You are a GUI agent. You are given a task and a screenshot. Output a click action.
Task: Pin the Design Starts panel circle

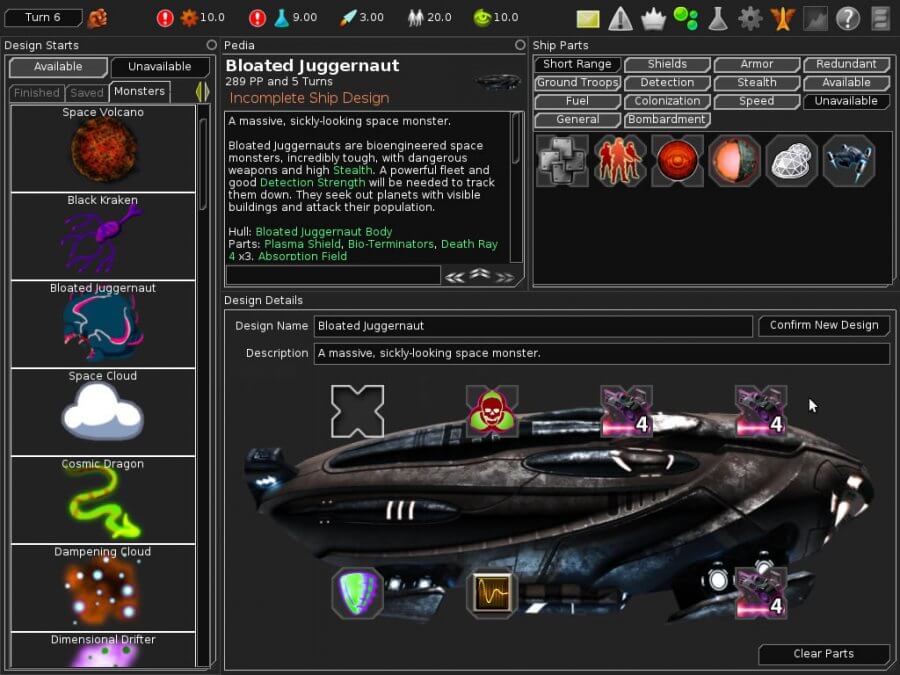[211, 45]
